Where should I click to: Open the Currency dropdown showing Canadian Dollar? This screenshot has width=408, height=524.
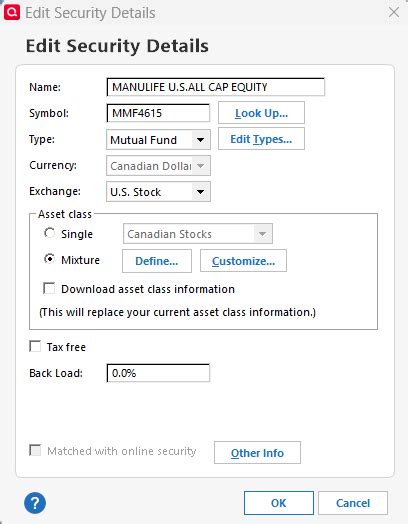tap(158, 165)
